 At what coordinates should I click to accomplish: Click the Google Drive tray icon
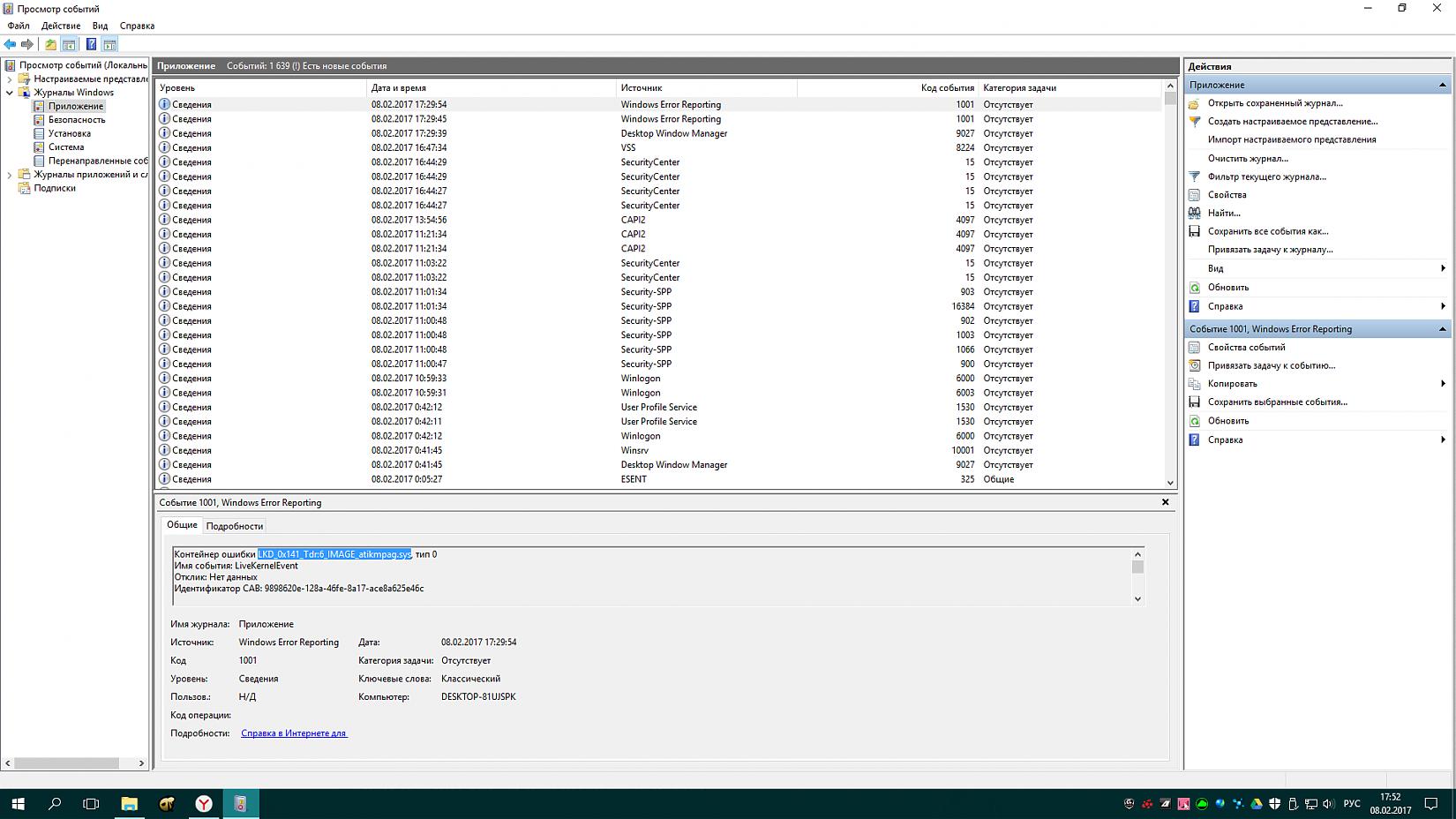[1257, 804]
